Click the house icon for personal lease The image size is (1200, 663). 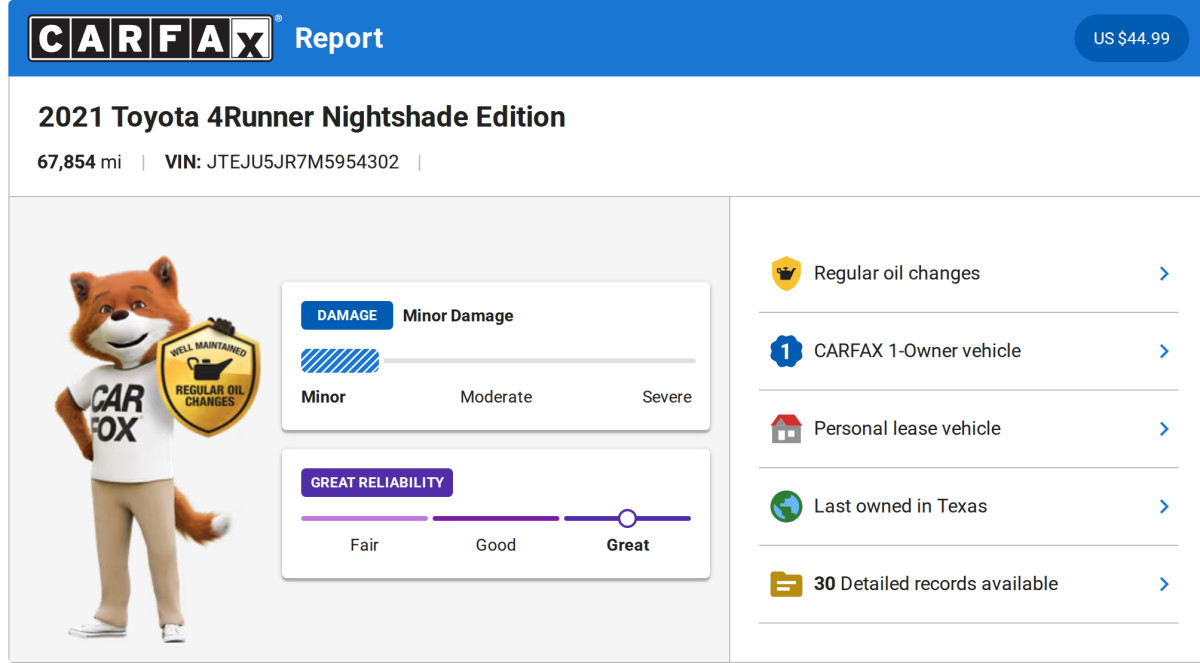click(786, 428)
